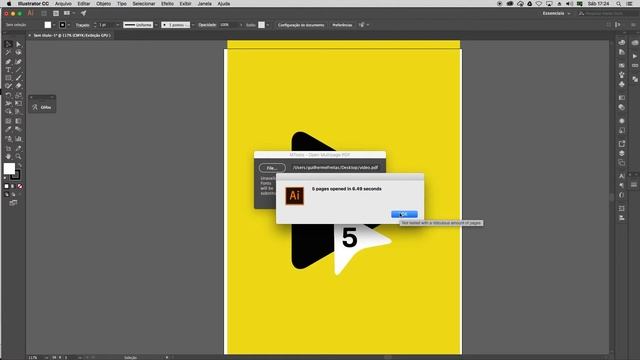Open the Arquivo menu
640x360 pixels.
[x=63, y=4]
